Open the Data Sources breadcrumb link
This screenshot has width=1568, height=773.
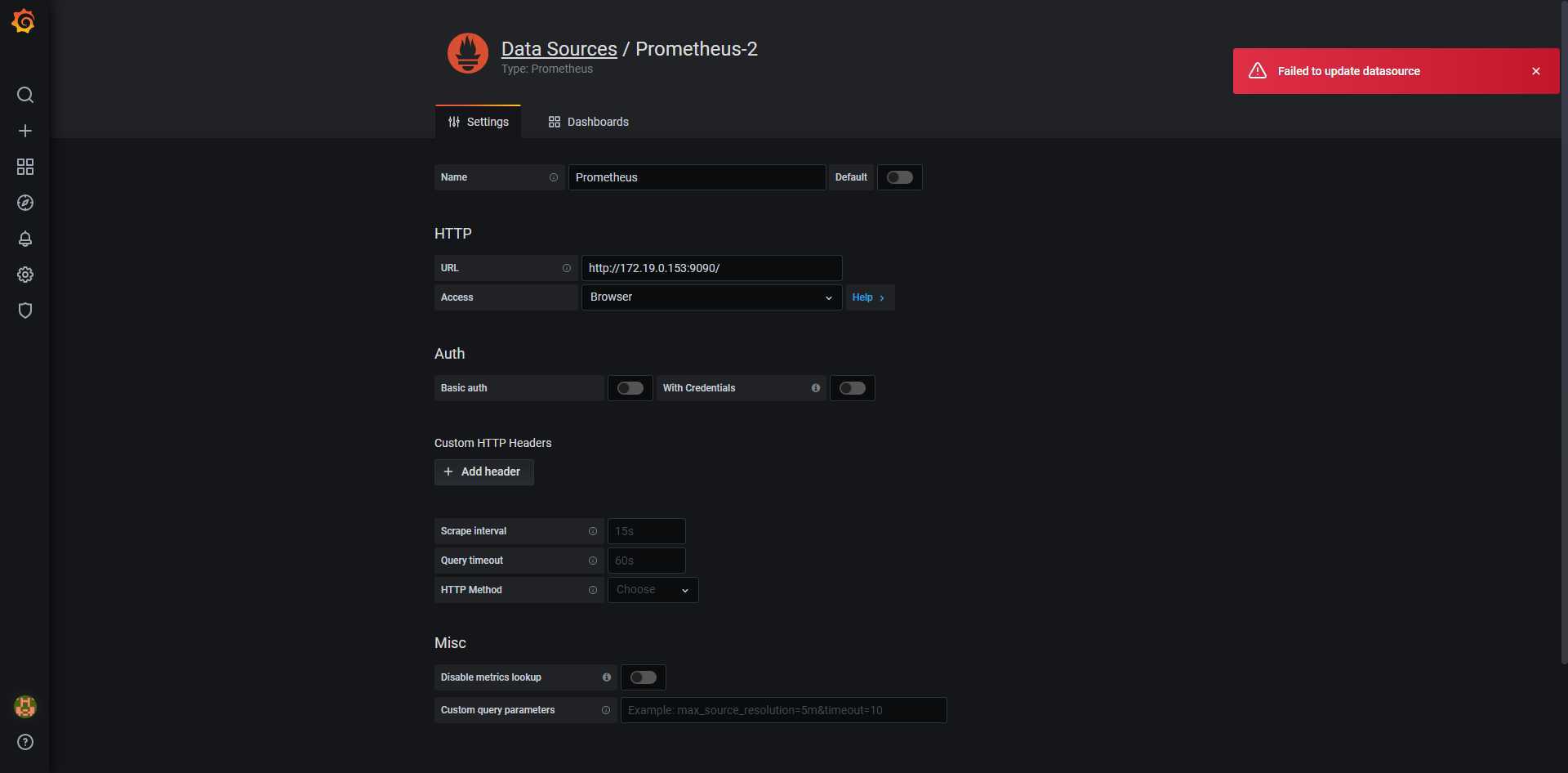[x=559, y=49]
